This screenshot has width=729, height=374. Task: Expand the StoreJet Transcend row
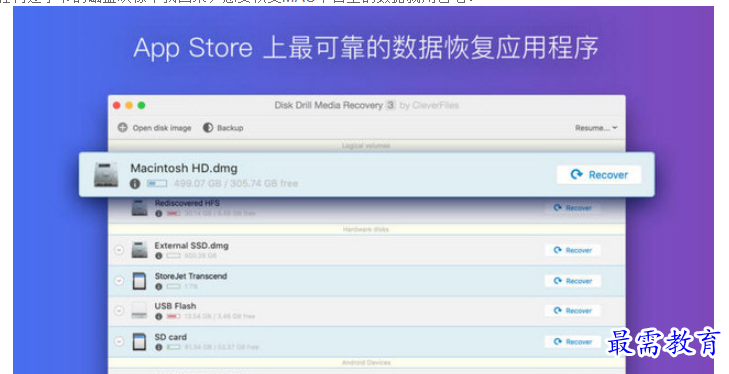pyautogui.click(x=119, y=281)
